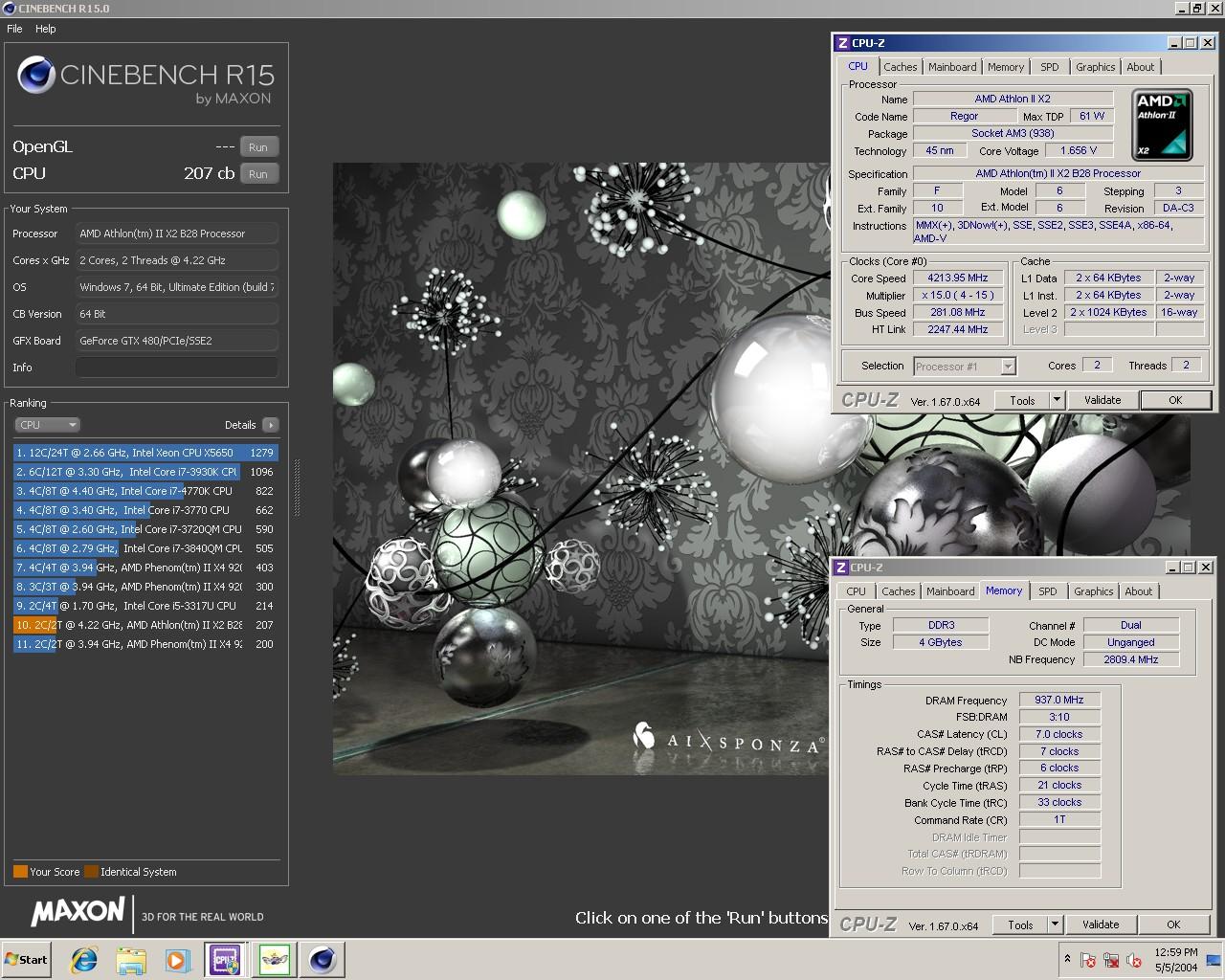Click the Show Desktop tray icon

[x=1214, y=960]
